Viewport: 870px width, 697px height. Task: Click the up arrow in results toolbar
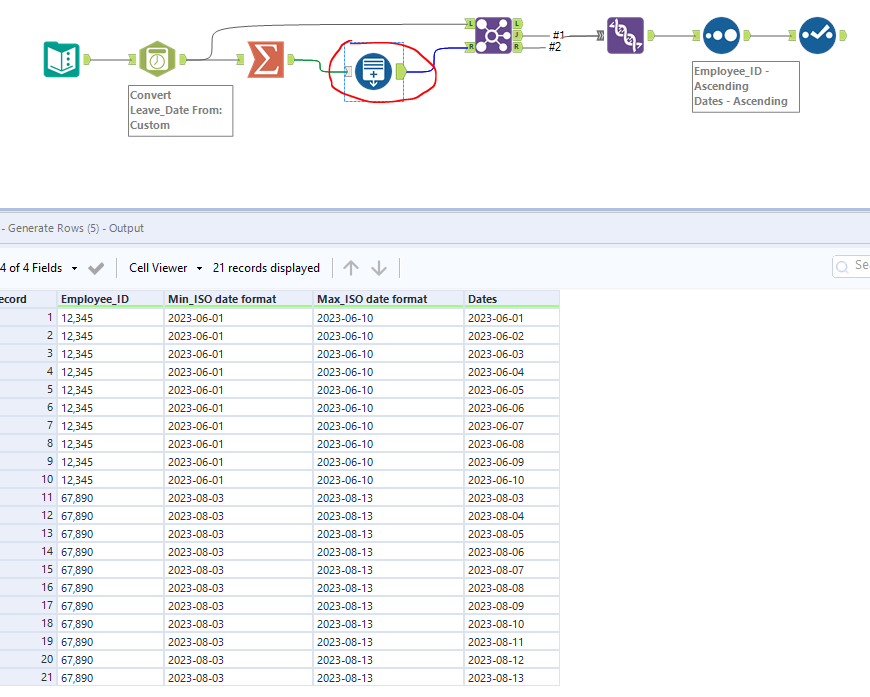click(x=351, y=268)
